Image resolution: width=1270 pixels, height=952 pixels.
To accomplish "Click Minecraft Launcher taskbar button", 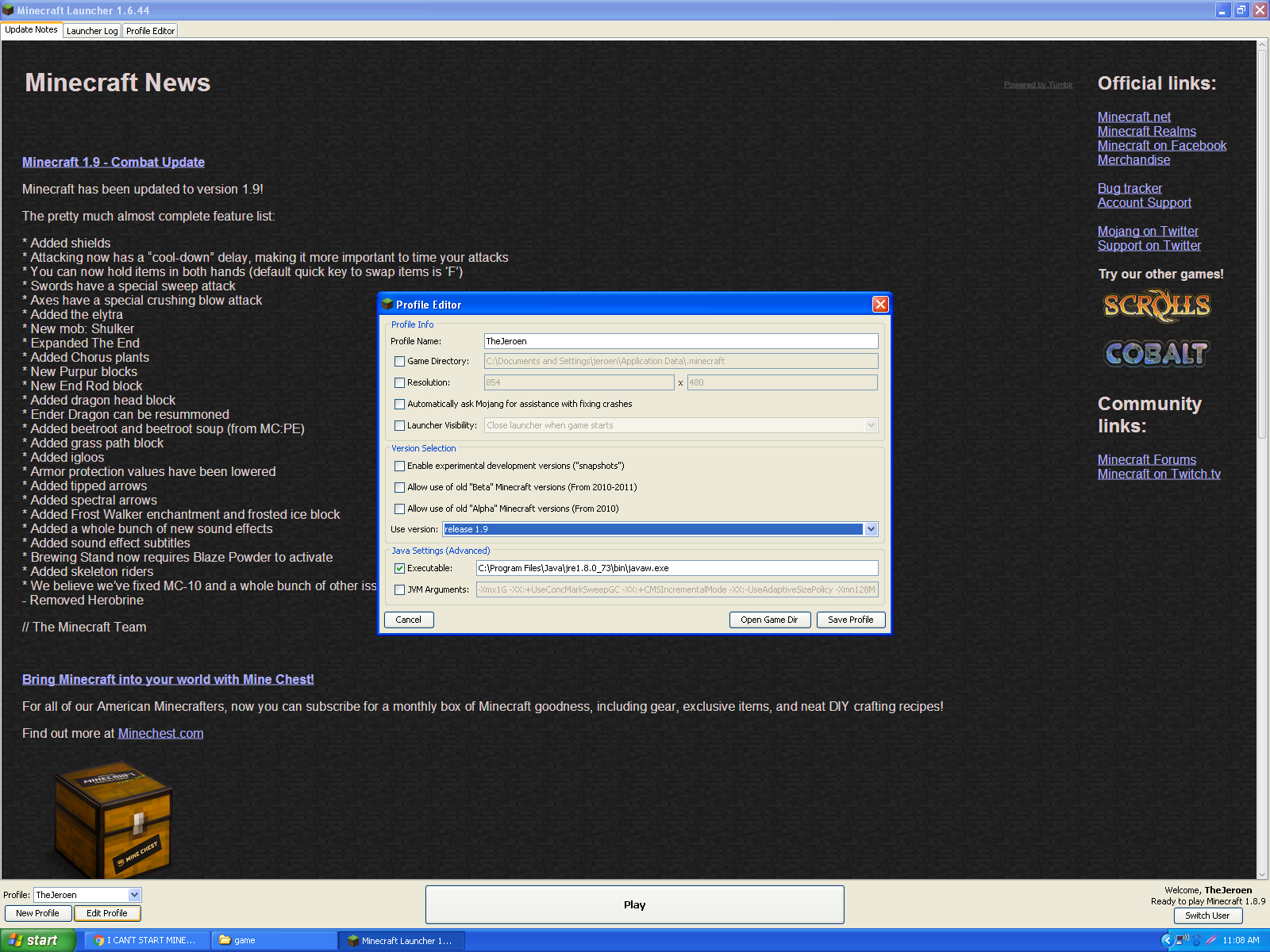I will pyautogui.click(x=402, y=940).
